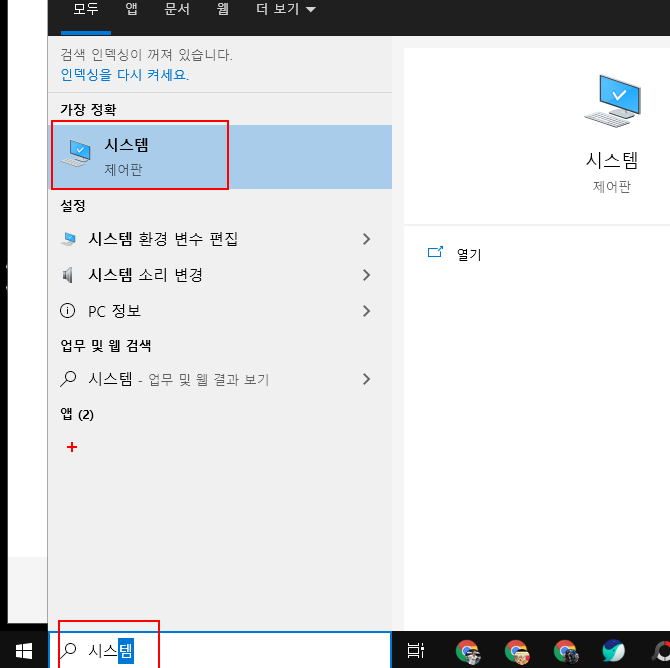
Task: Click the 인덱싱을 다시 켜세요 link
Action: (x=125, y=75)
